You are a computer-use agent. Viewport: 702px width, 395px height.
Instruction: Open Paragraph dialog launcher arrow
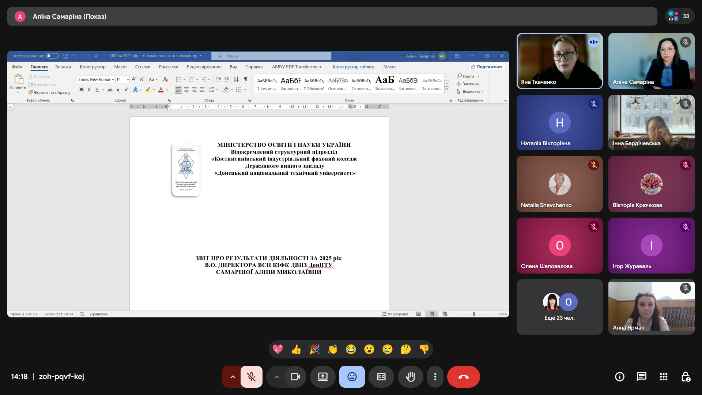(249, 100)
